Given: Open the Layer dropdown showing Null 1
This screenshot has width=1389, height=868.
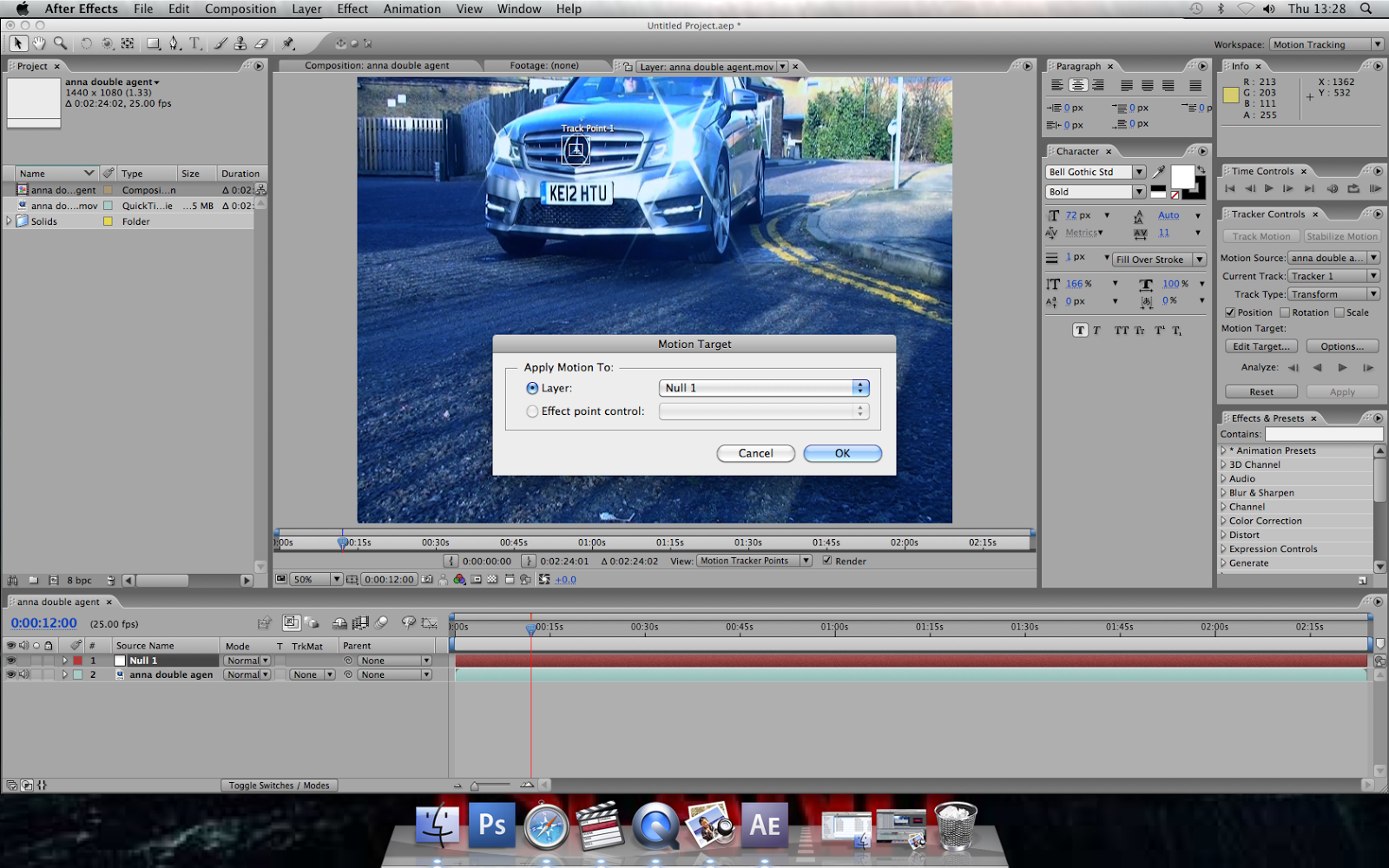Looking at the screenshot, I should (764, 388).
